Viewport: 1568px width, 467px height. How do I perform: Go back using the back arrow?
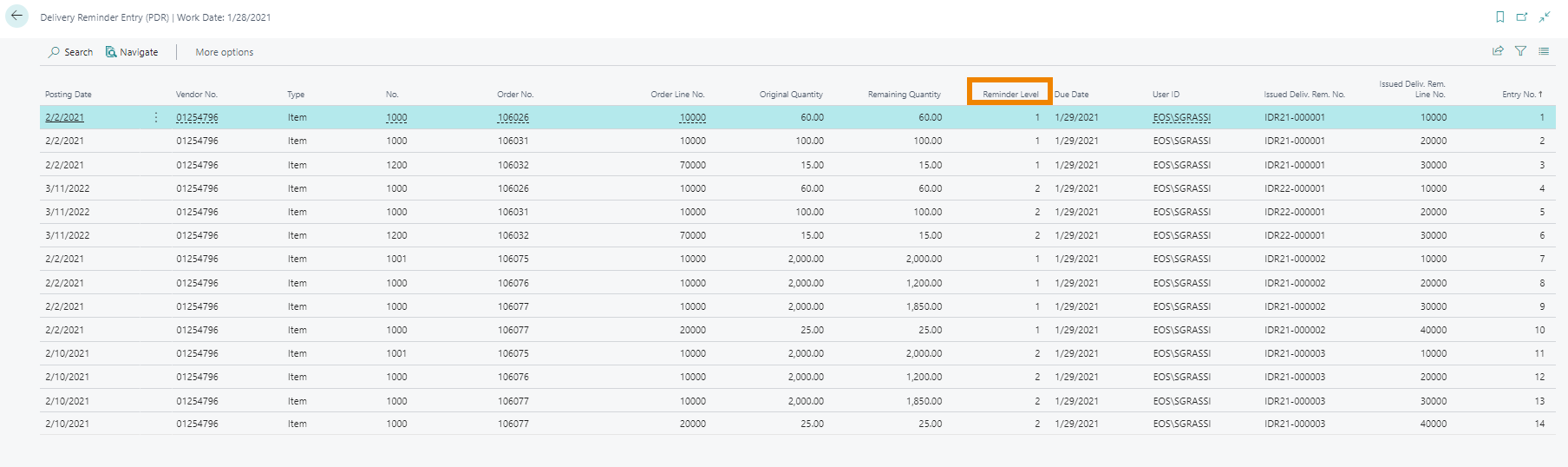point(16,16)
